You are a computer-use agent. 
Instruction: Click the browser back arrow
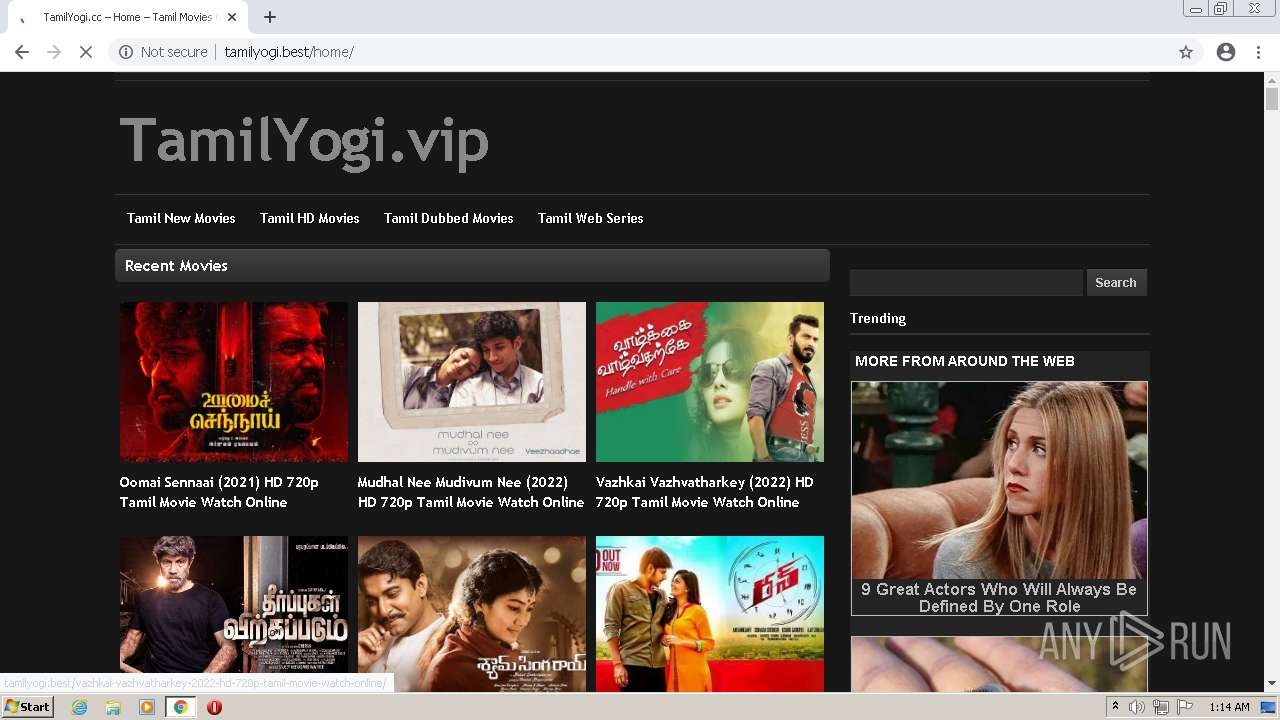tap(22, 52)
